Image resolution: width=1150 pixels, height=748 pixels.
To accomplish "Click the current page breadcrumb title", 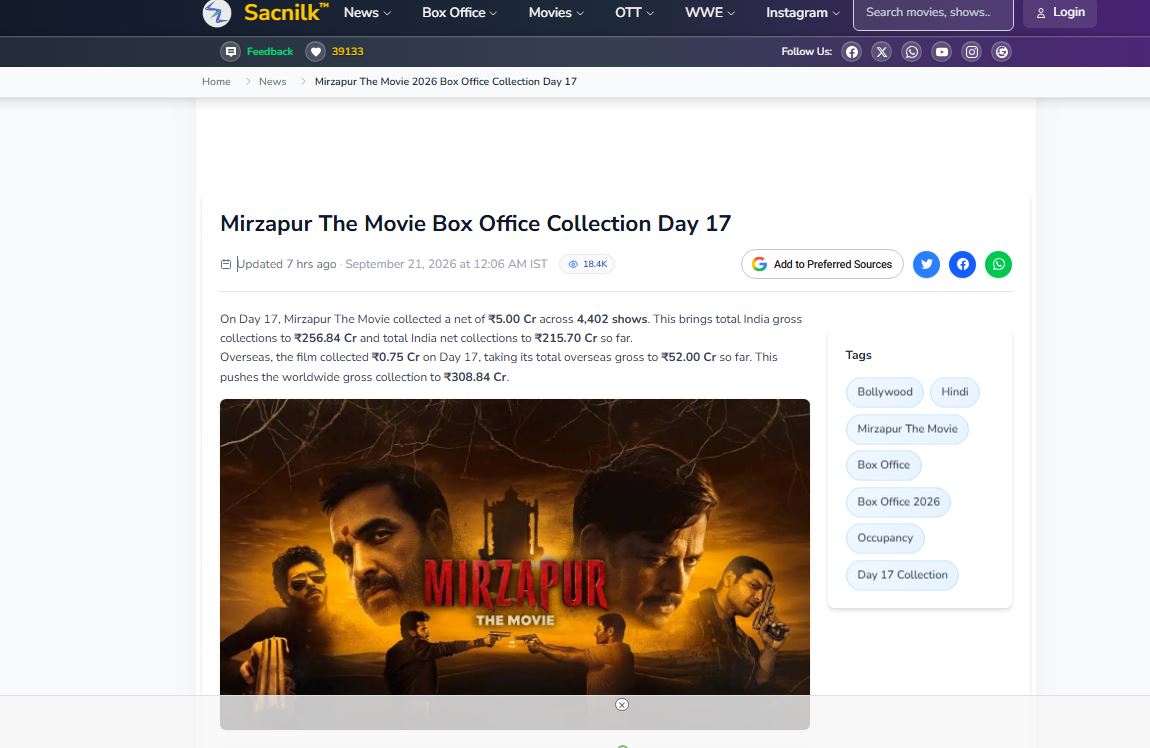I will (446, 81).
